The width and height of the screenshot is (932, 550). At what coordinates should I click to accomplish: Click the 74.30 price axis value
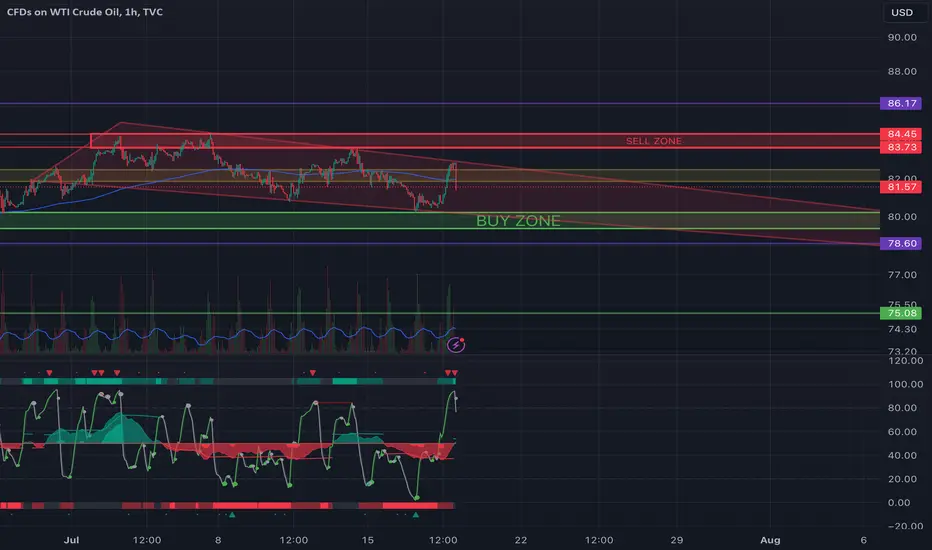(902, 329)
